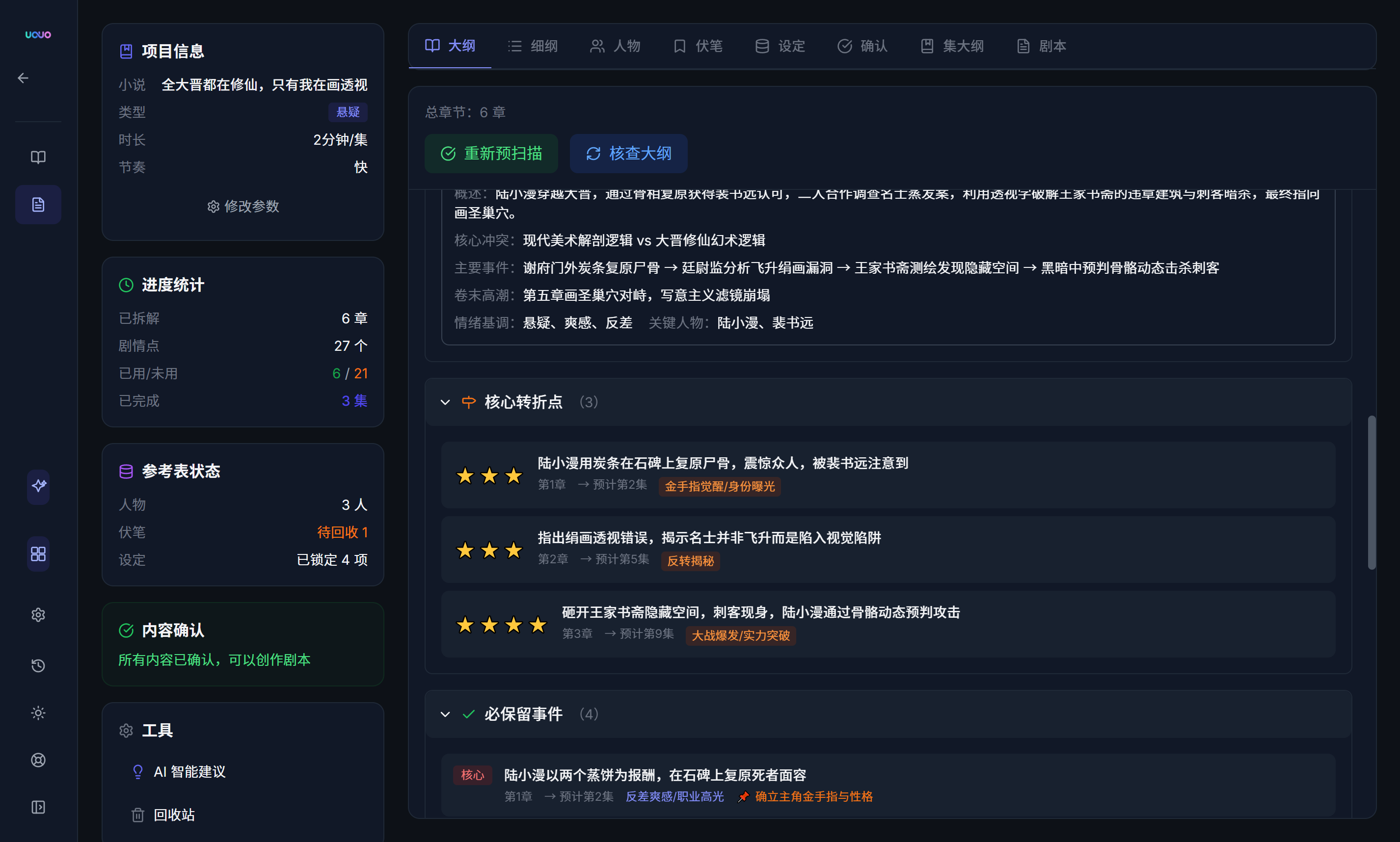Image resolution: width=1400 pixels, height=842 pixels.
Task: Switch to the 伏笔 tab
Action: [x=698, y=46]
